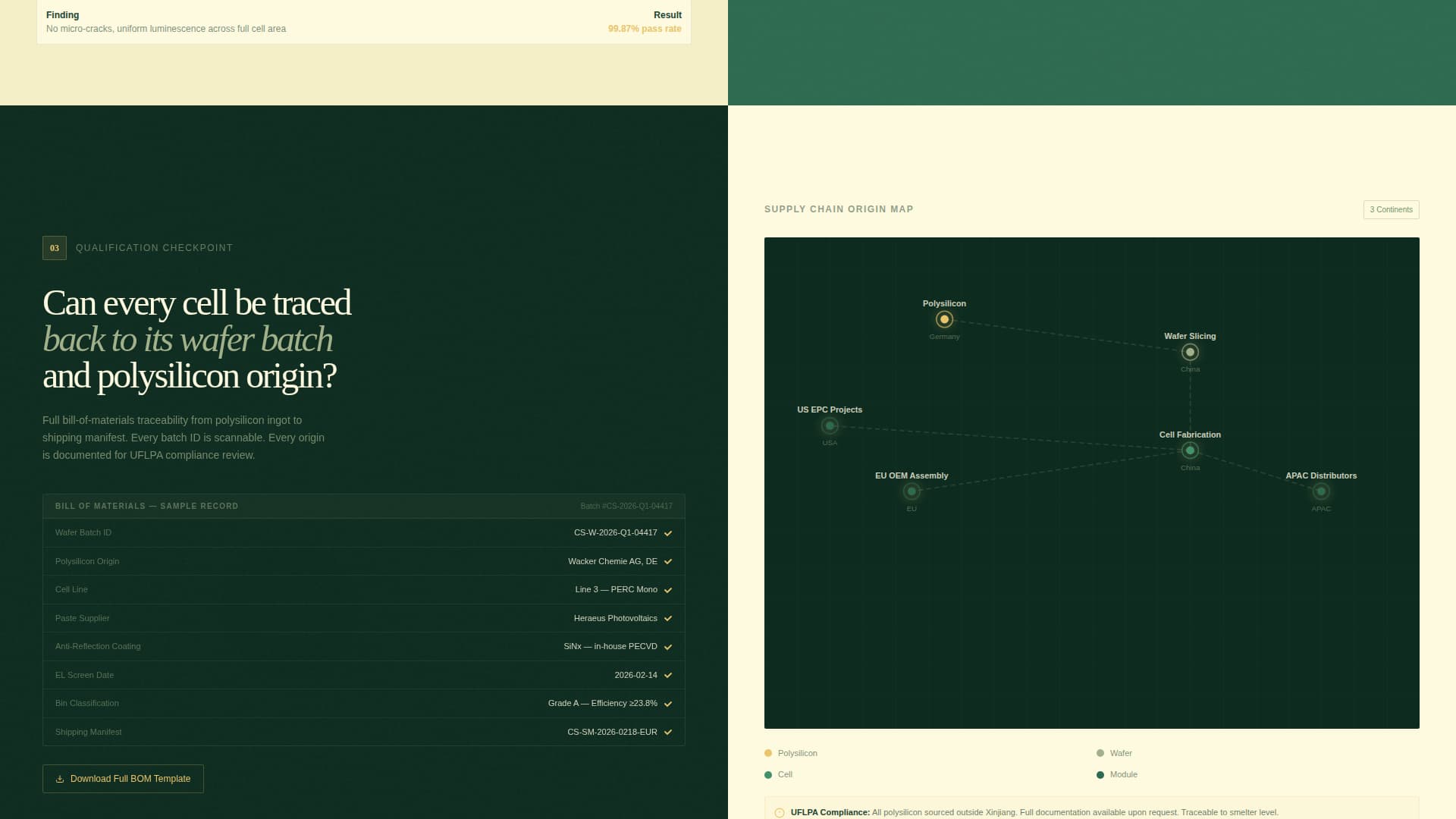Screen dimensions: 1456x819
Task: Expand the Shipping Manifest row
Action: [667, 732]
